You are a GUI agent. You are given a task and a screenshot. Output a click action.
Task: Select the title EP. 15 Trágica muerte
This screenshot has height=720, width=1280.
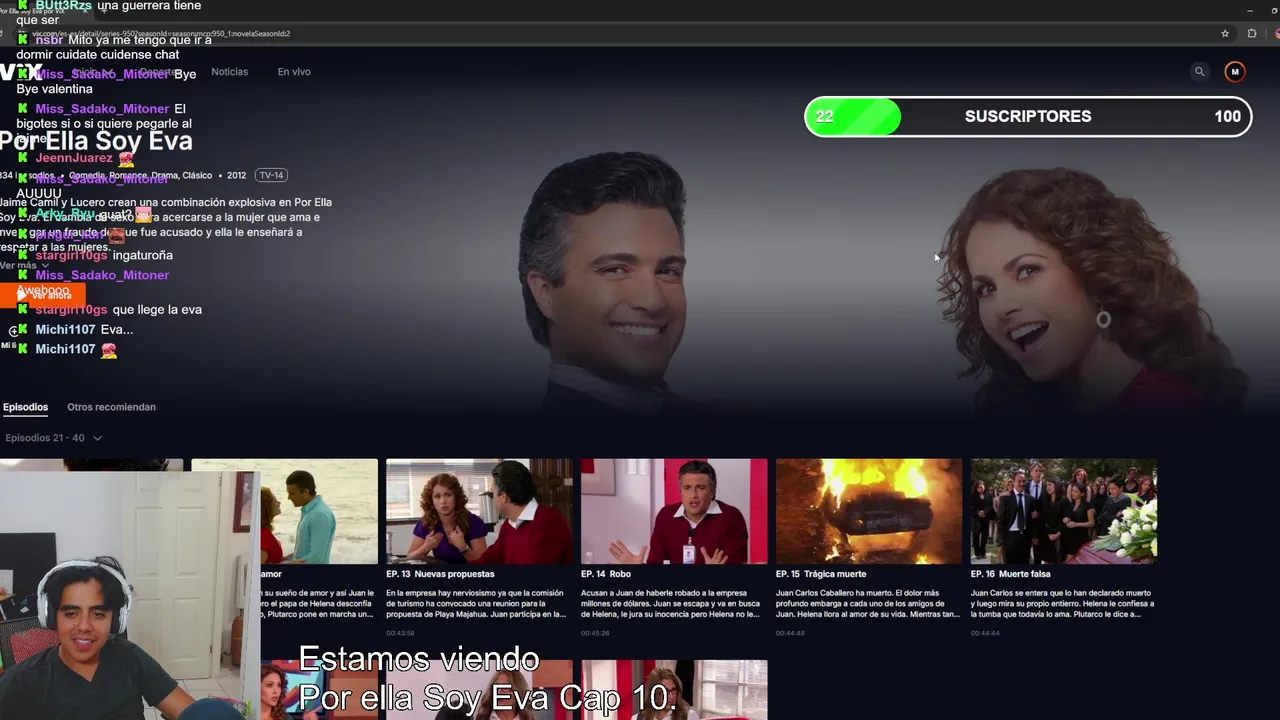point(821,574)
